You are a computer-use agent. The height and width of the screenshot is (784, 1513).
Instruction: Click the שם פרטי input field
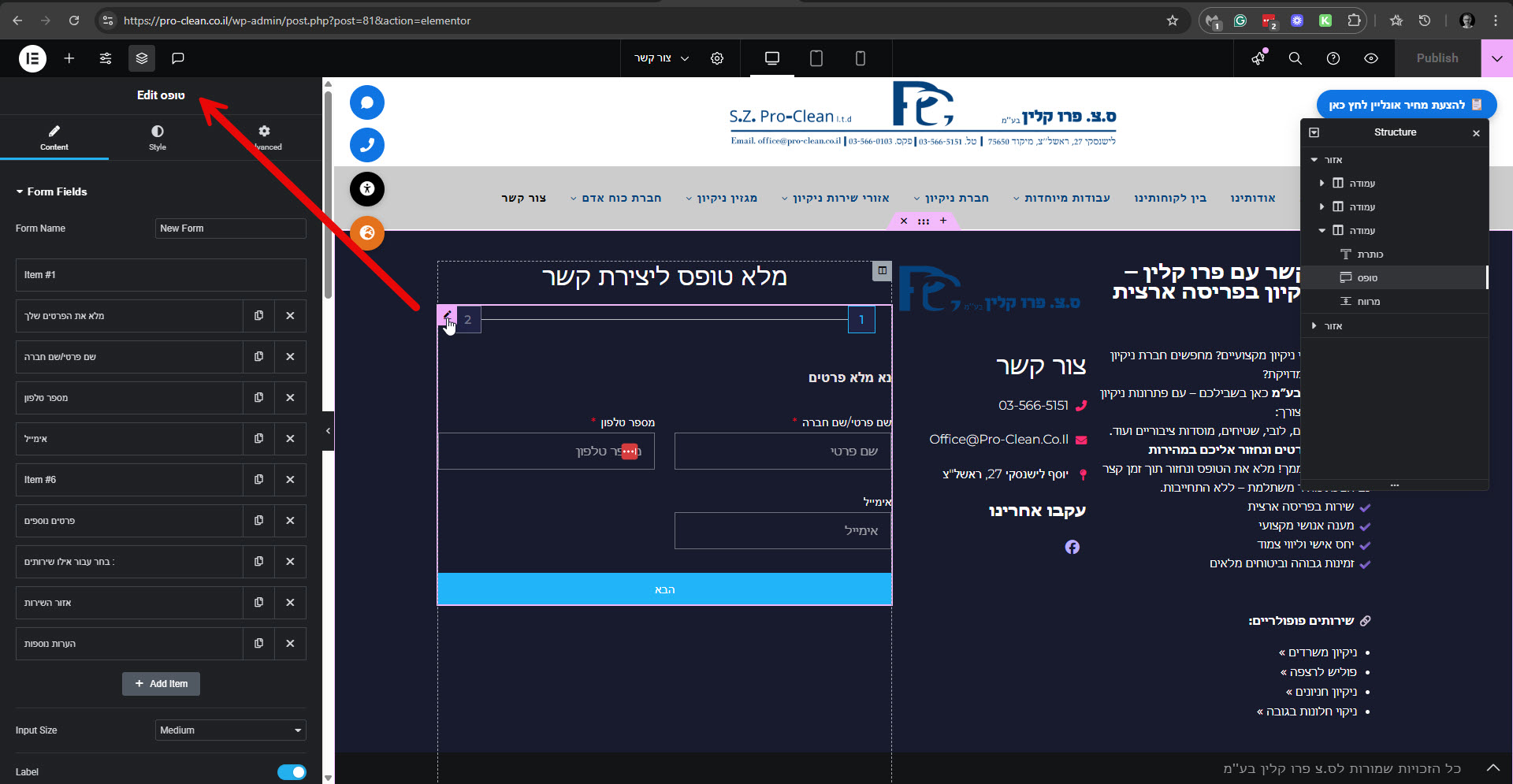coord(783,451)
